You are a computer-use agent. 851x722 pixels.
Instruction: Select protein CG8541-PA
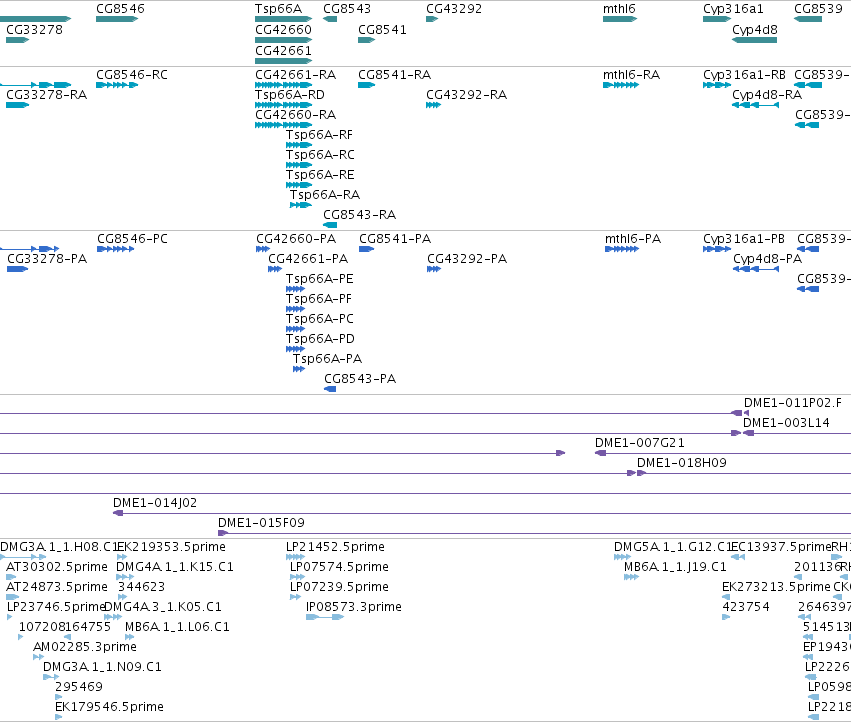pos(366,249)
